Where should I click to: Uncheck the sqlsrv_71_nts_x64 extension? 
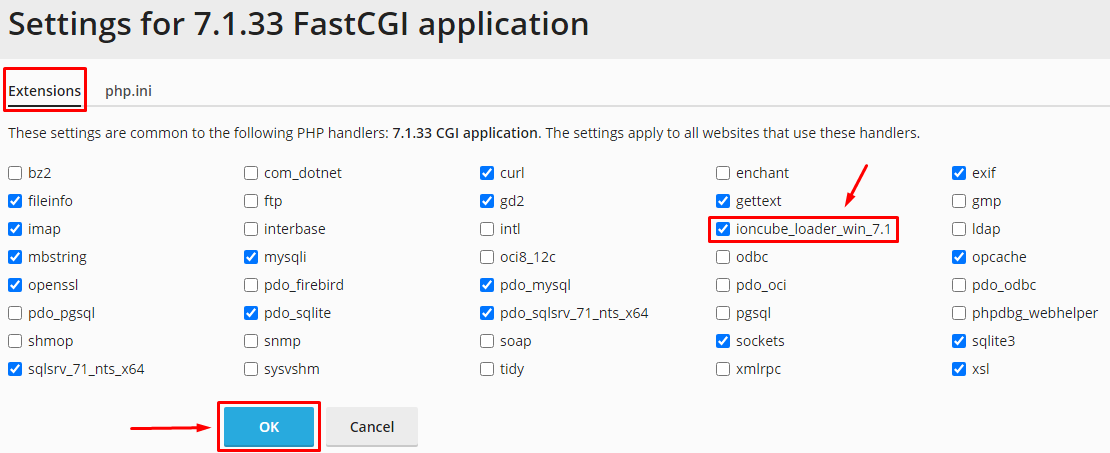[15, 369]
